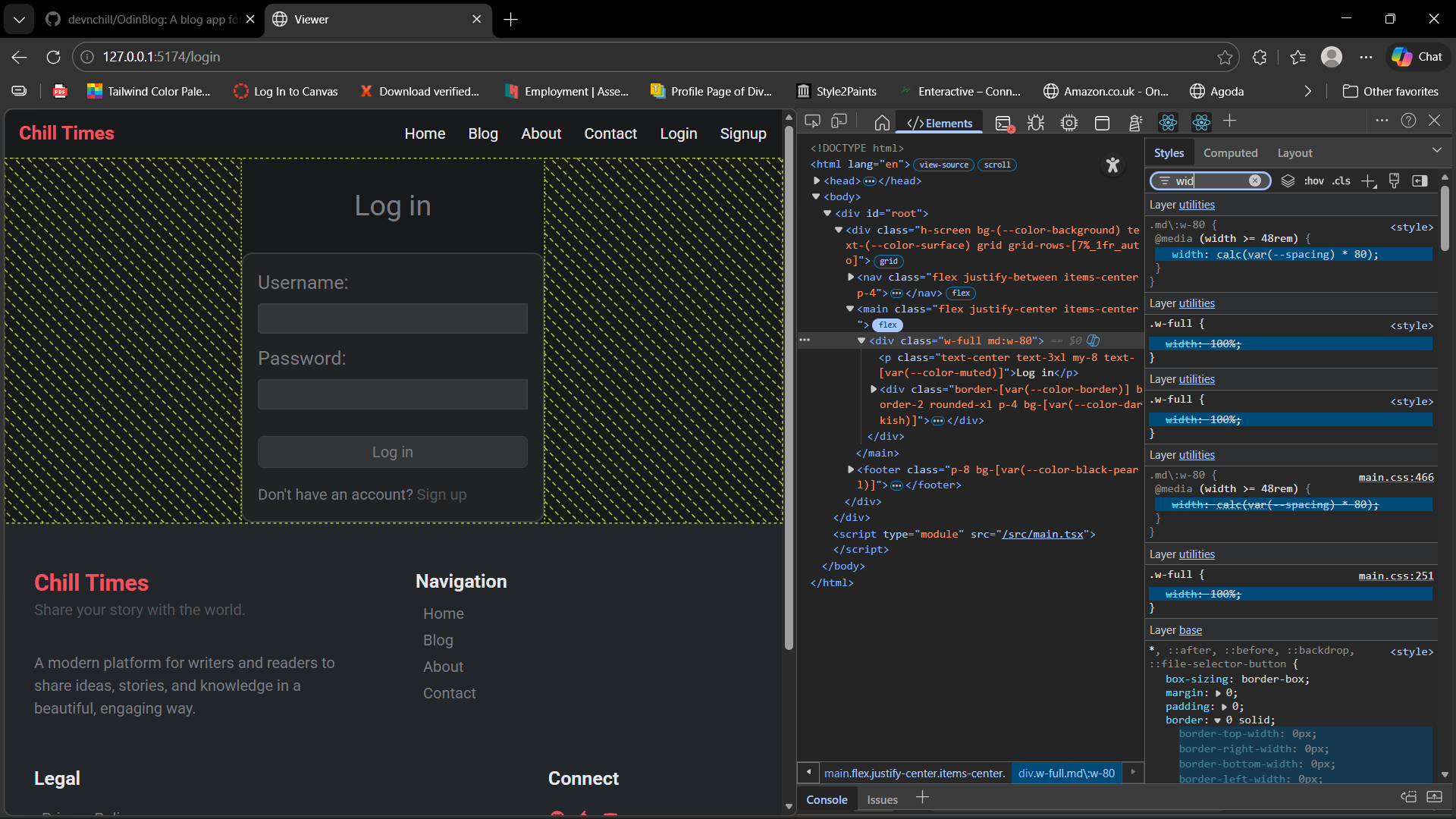
Task: Open the Lighthouse panel icon
Action: coord(1135,123)
